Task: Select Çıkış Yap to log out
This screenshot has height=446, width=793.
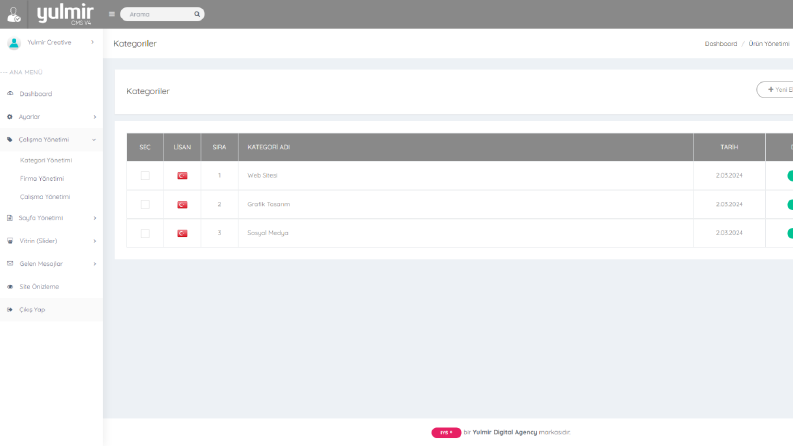Action: tap(32, 309)
